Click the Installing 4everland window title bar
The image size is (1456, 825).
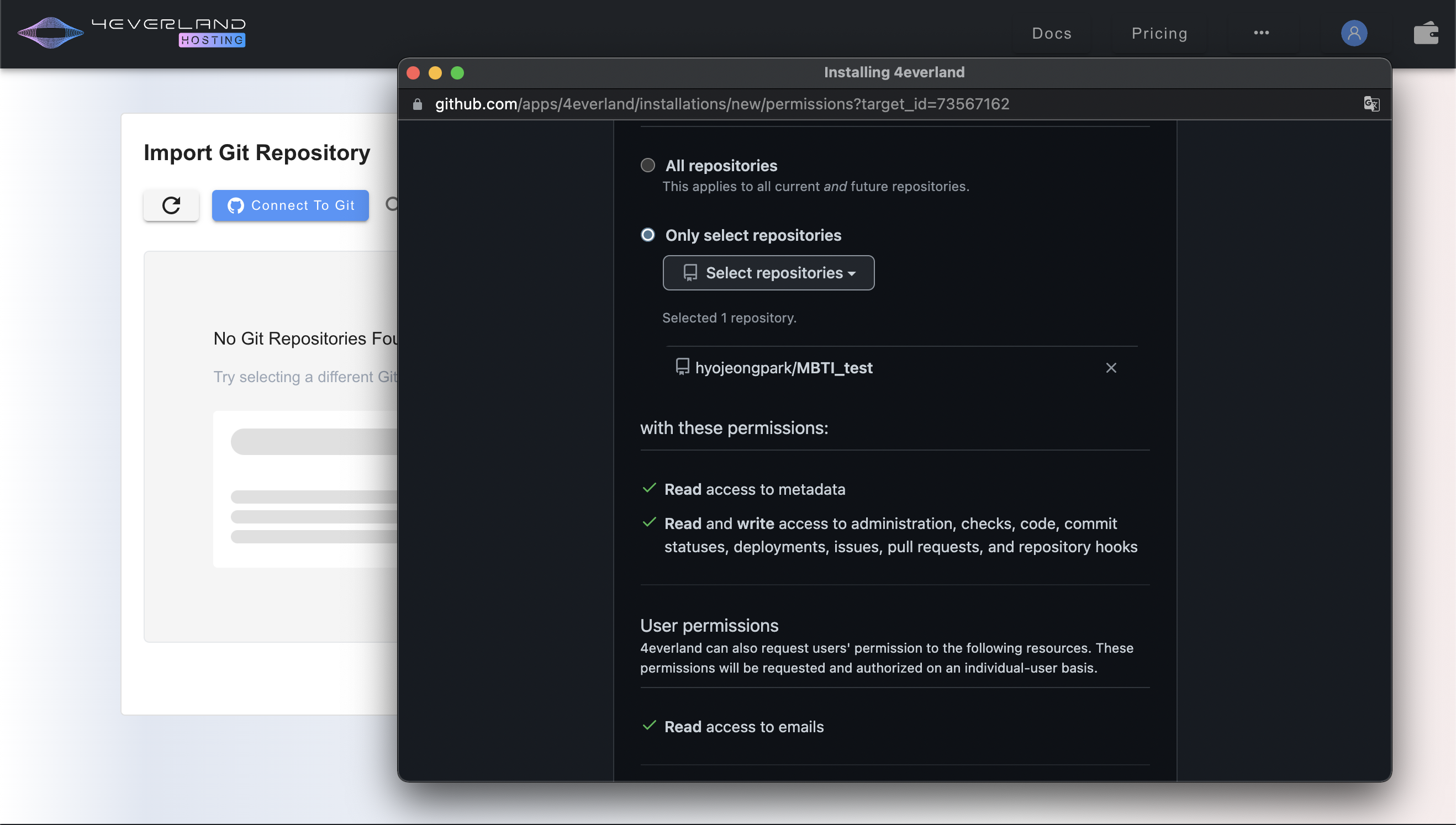point(894,72)
